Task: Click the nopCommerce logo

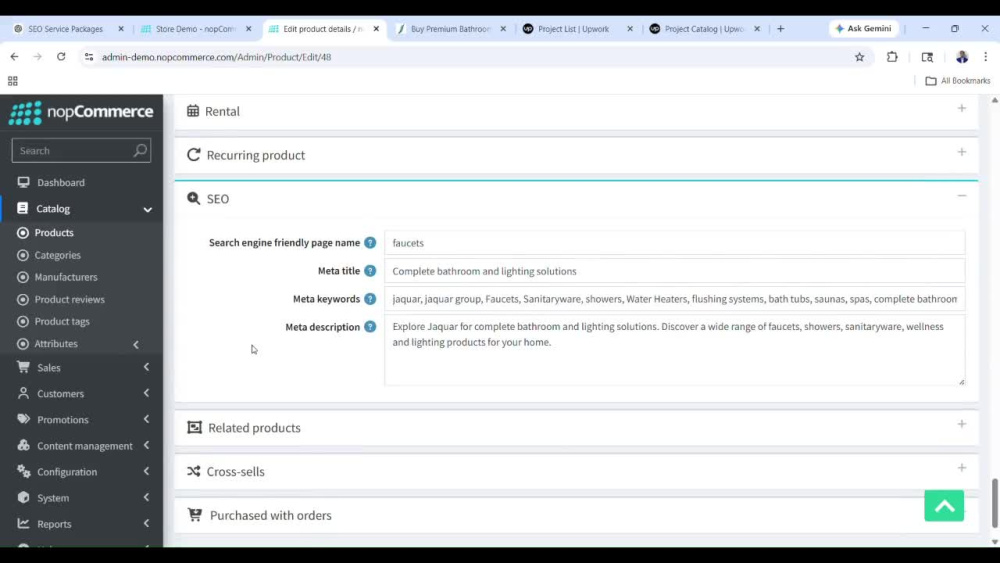Action: pos(81,113)
